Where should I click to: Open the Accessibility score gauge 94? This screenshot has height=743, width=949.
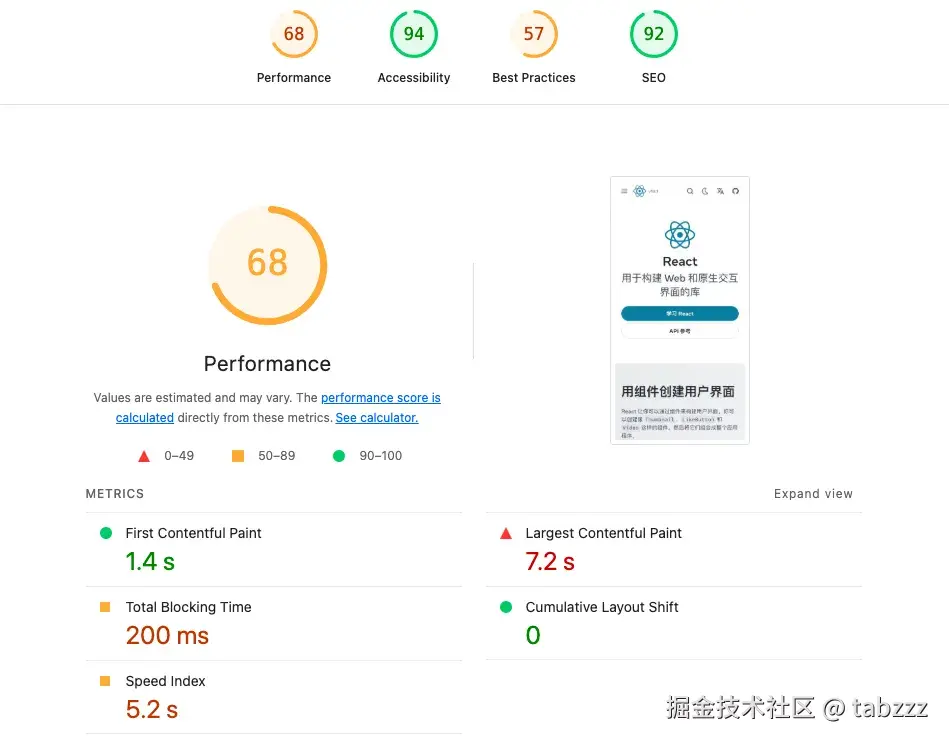click(413, 34)
